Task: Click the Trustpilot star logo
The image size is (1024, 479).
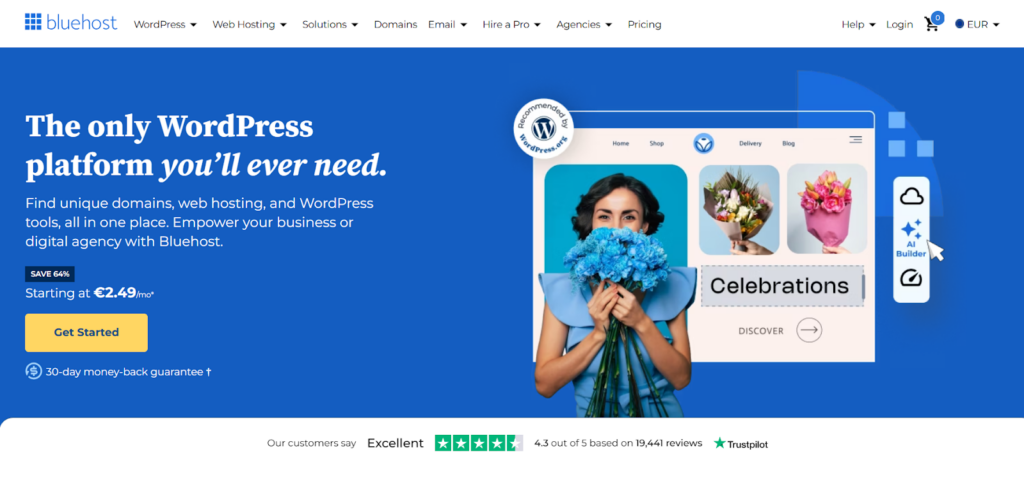Action: pyautogui.click(x=720, y=443)
